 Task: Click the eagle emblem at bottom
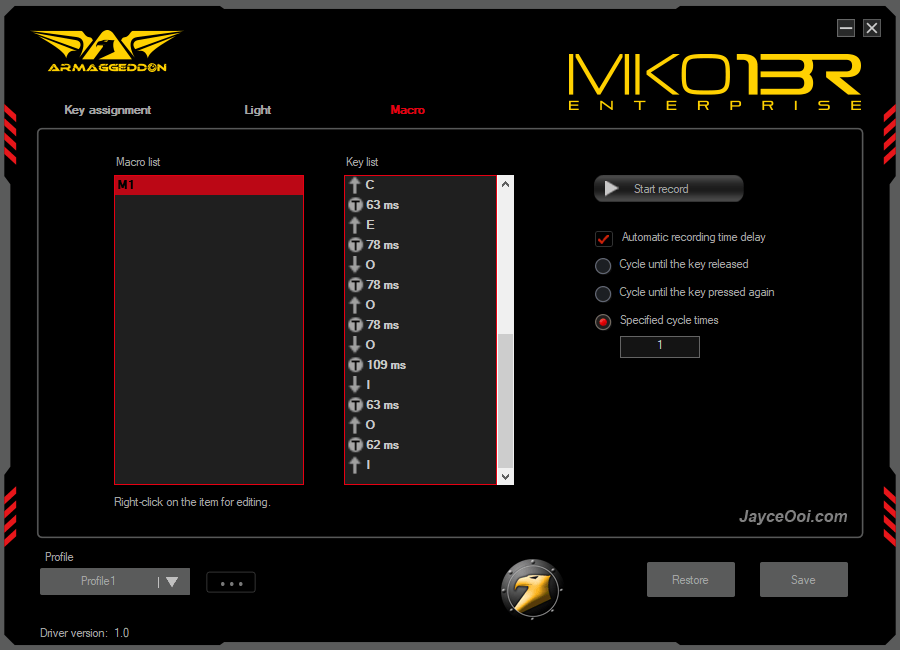click(x=532, y=590)
